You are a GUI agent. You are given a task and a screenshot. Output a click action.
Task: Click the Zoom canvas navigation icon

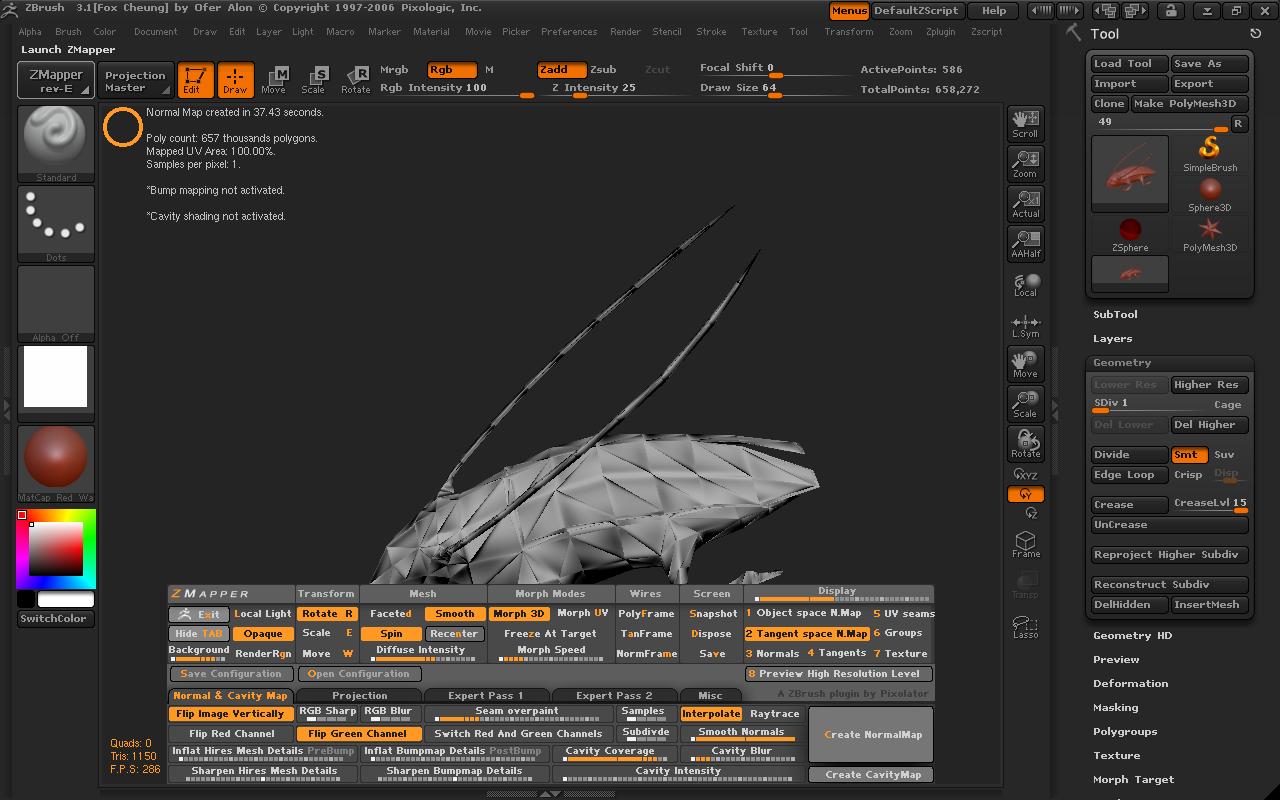[x=1025, y=163]
